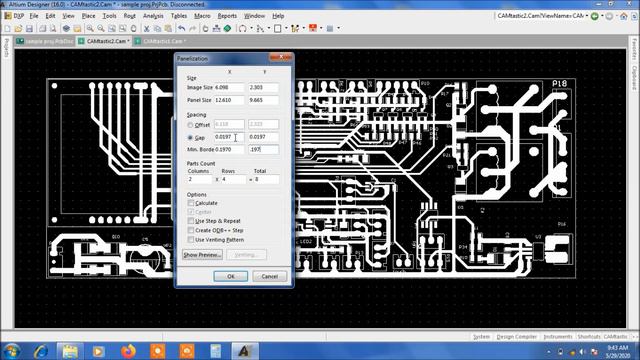Viewport: 640px width, 360px height.
Task: Switch to the sample proj.PcbDoc tab
Action: point(45,41)
